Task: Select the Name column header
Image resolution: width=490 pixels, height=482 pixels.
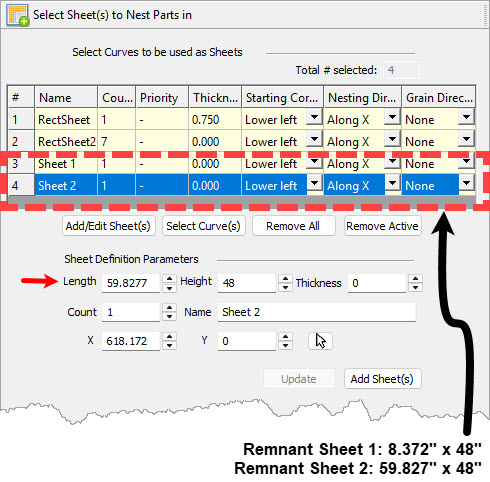Action: [x=66, y=97]
